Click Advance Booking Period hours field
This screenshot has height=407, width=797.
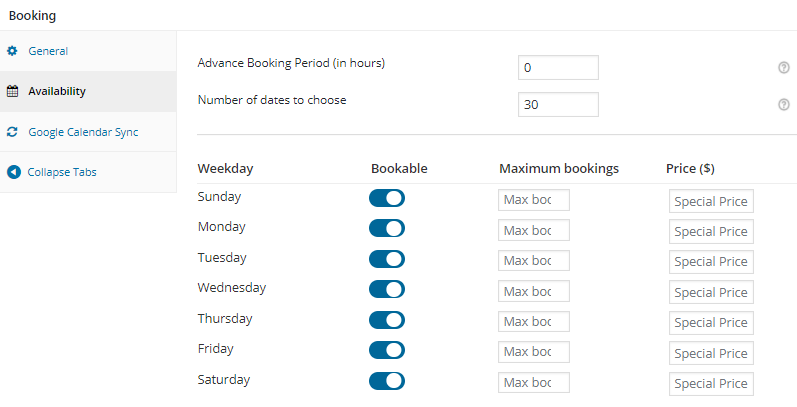click(x=558, y=68)
